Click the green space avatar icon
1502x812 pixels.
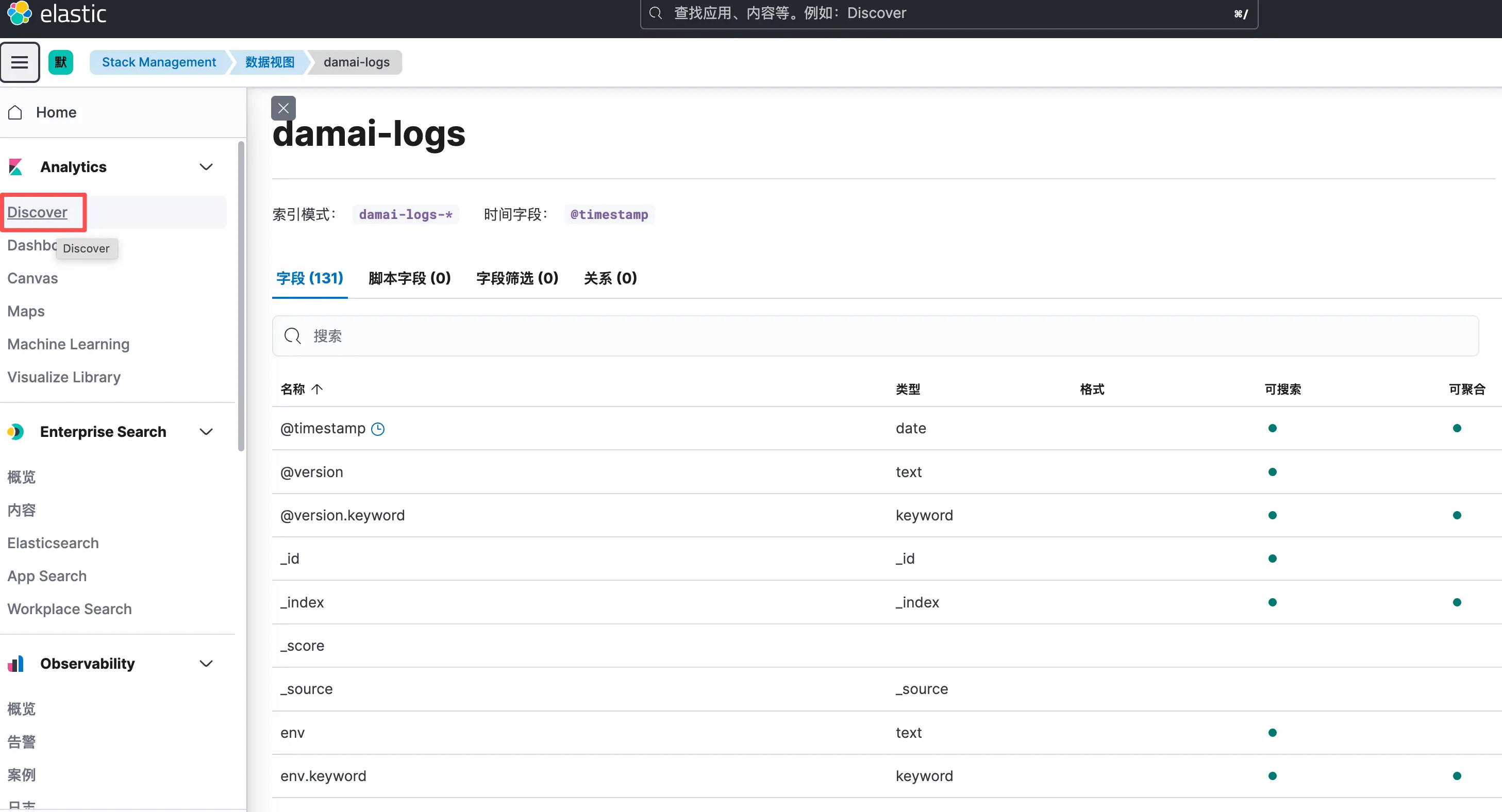(61, 62)
